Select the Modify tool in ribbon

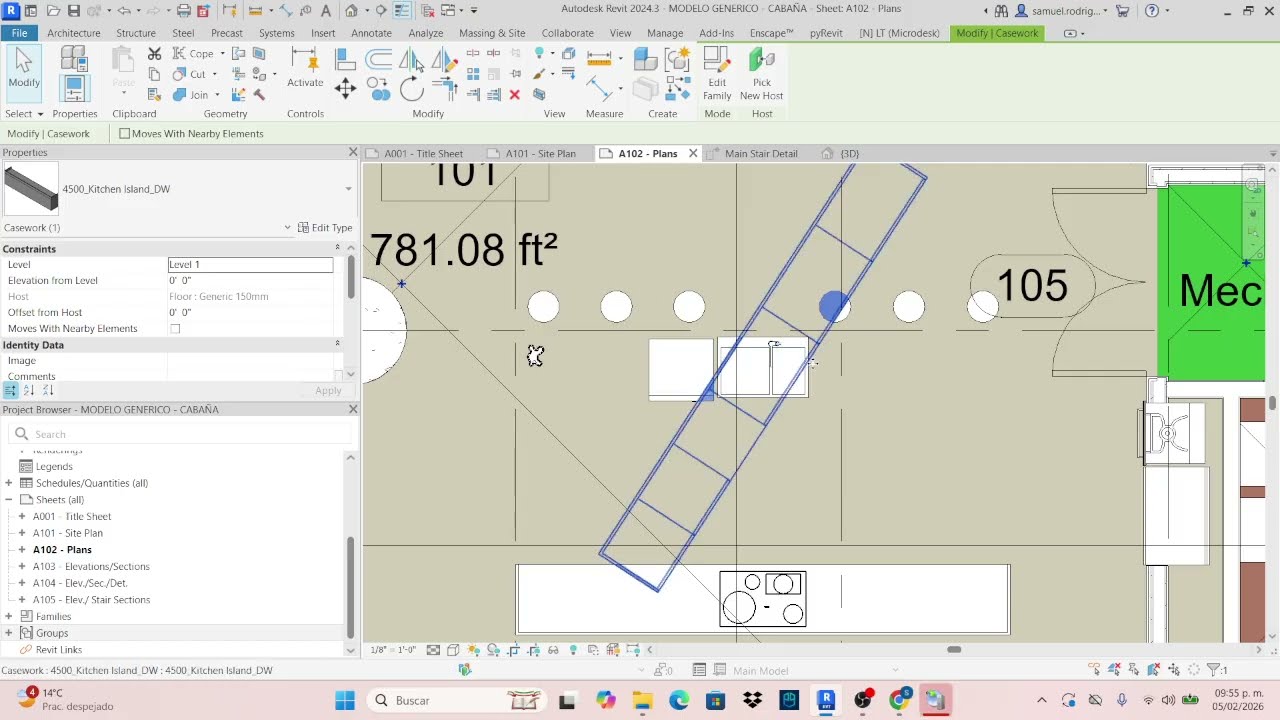tap(24, 71)
